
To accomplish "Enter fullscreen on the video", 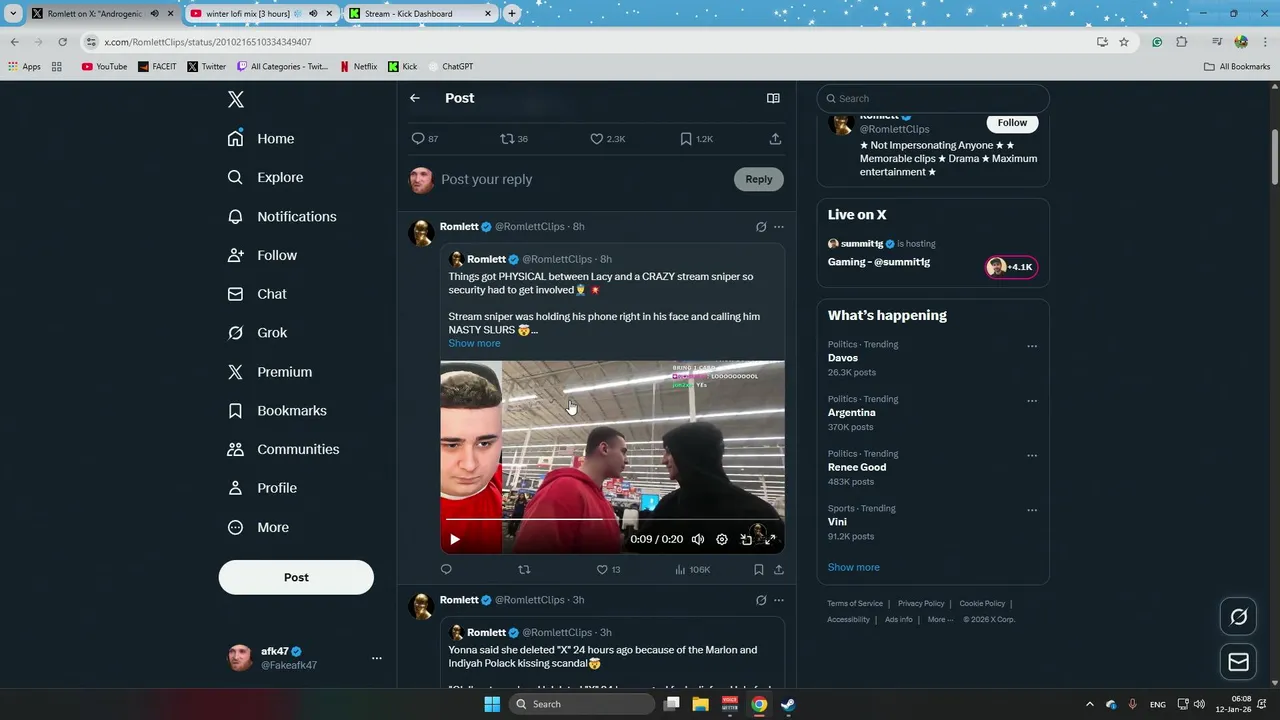I will 770,539.
